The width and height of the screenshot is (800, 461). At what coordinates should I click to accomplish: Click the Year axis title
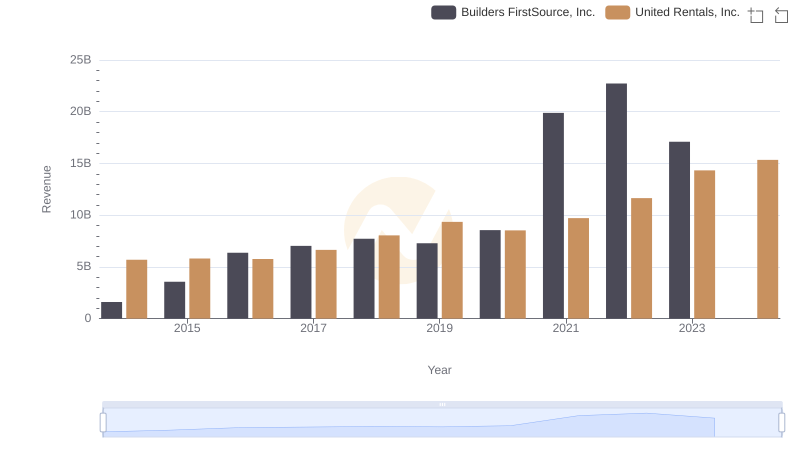440,370
